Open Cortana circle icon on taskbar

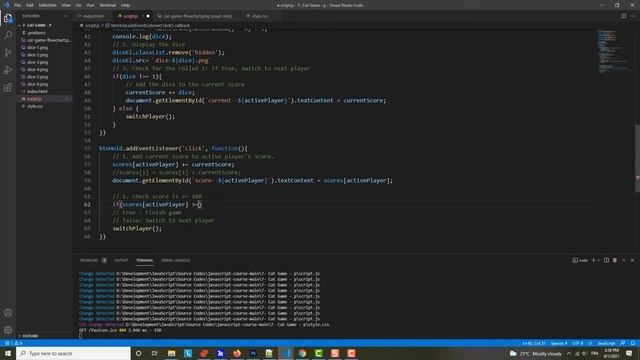tap(138, 353)
